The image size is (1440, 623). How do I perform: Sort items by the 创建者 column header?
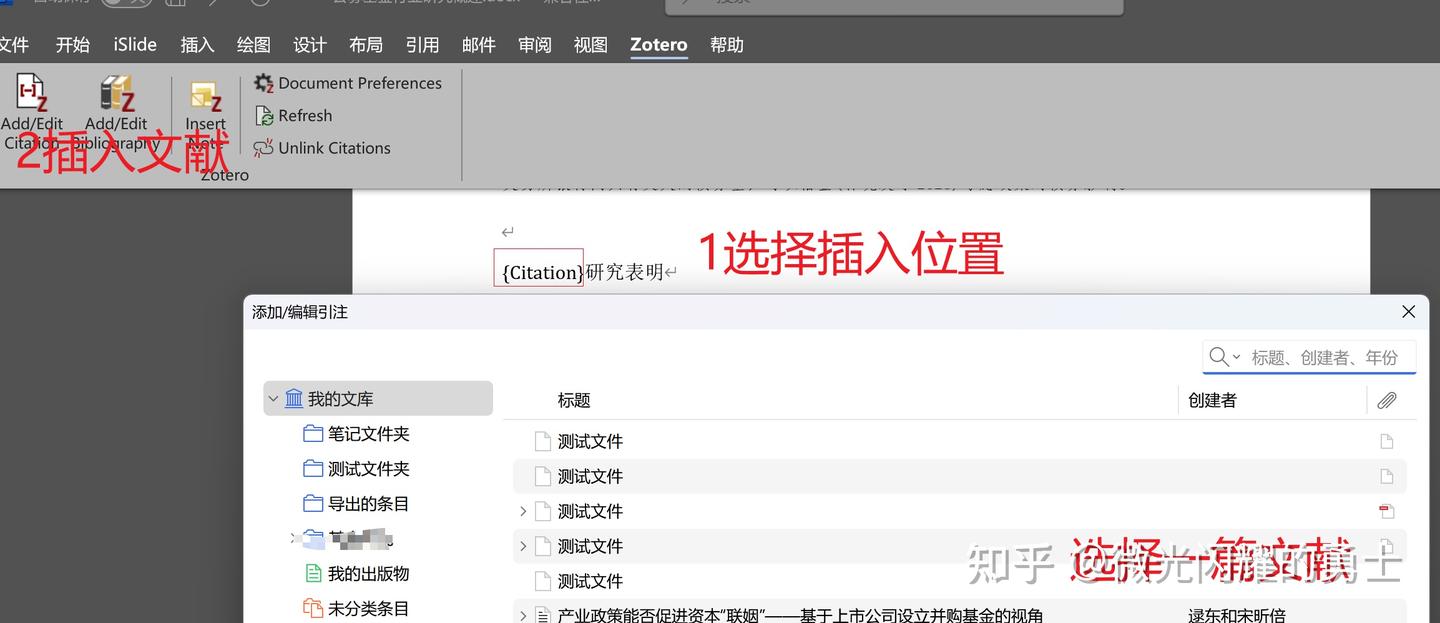click(1212, 400)
